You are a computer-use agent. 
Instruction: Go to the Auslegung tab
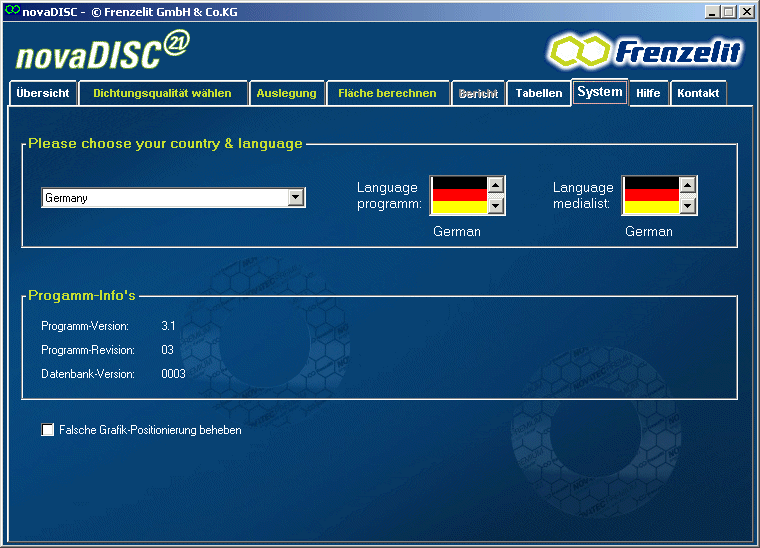click(286, 93)
